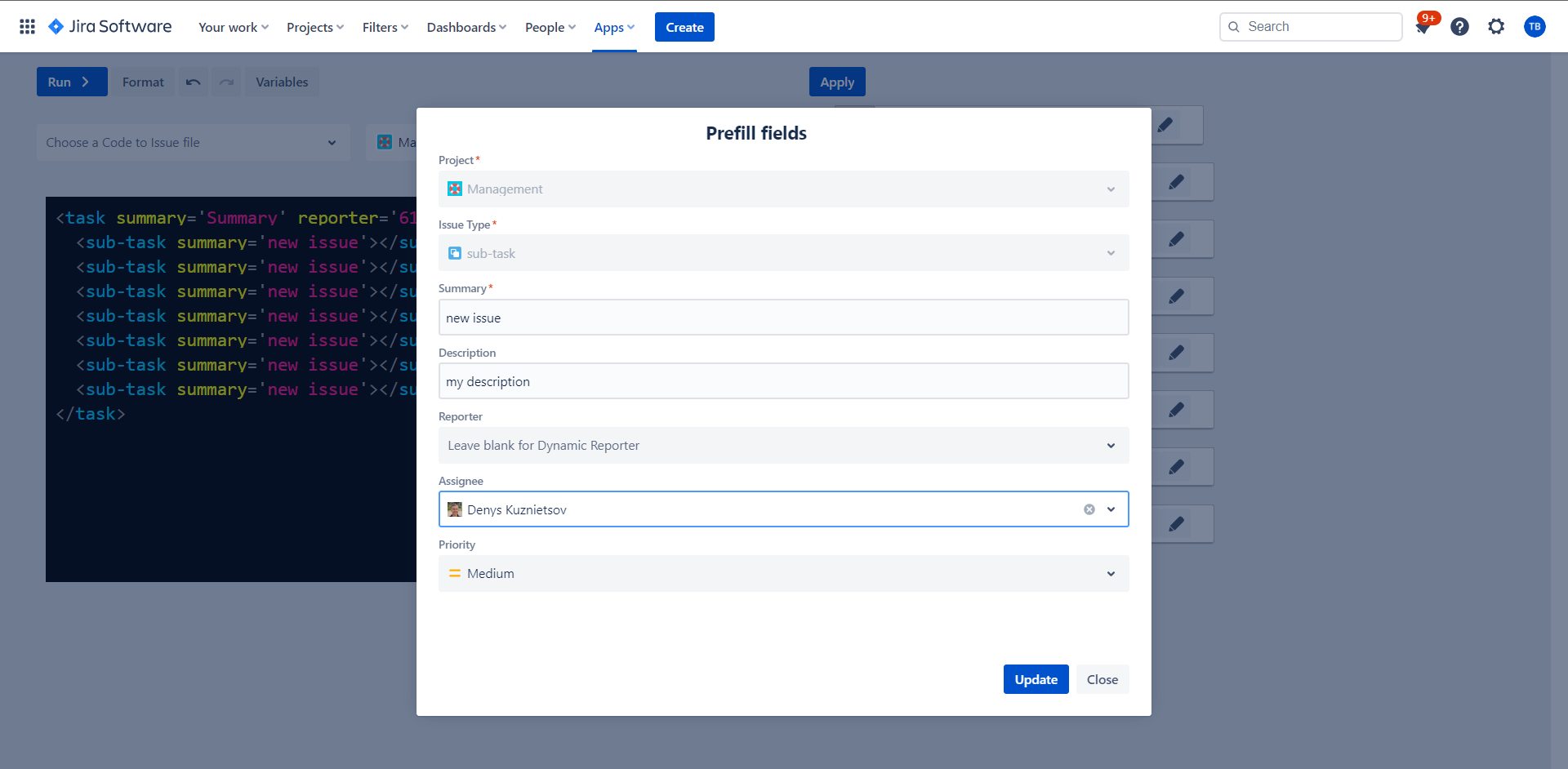The height and width of the screenshot is (769, 1568).
Task: Open the Apps menu
Action: coord(614,27)
